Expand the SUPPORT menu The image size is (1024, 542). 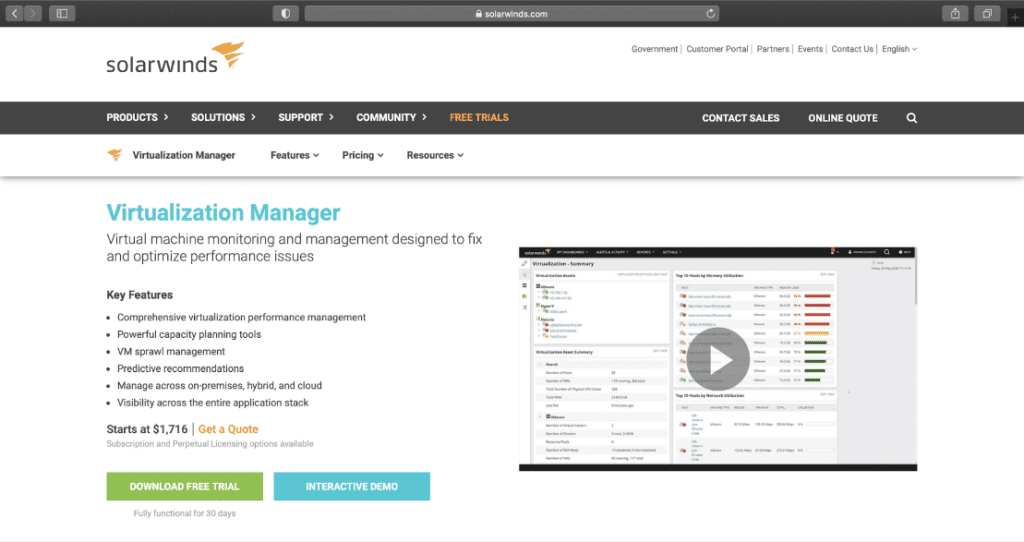pyautogui.click(x=306, y=118)
